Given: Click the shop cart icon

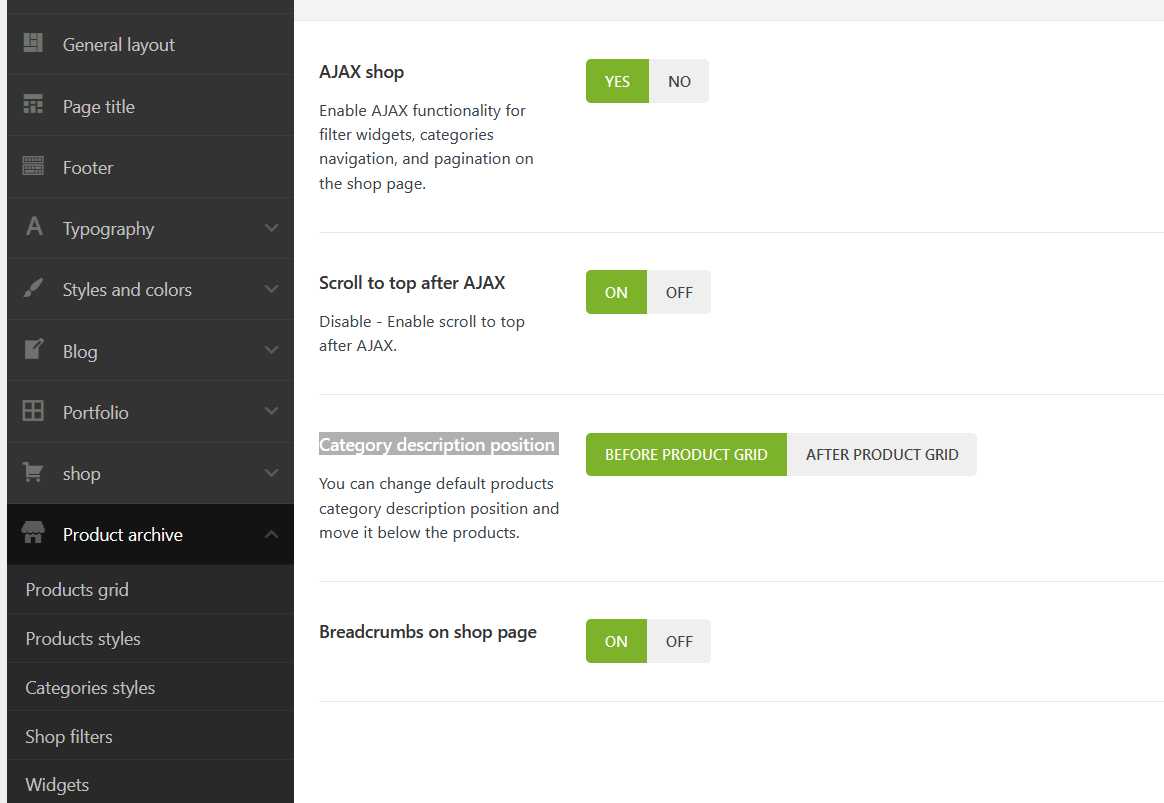Looking at the screenshot, I should click(x=33, y=472).
